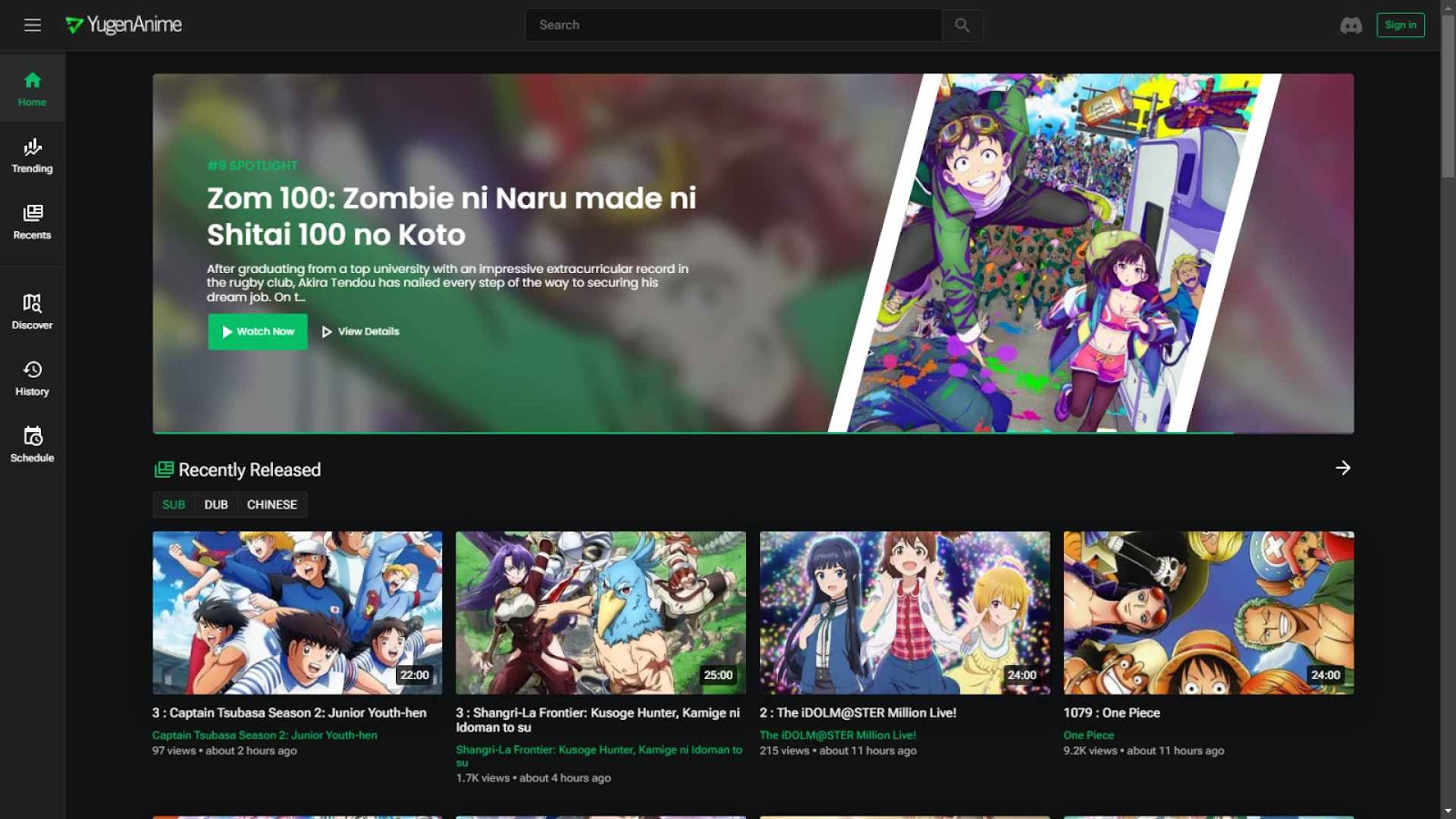Click the '#9 SPOTLIGHT' label

pos(252,166)
